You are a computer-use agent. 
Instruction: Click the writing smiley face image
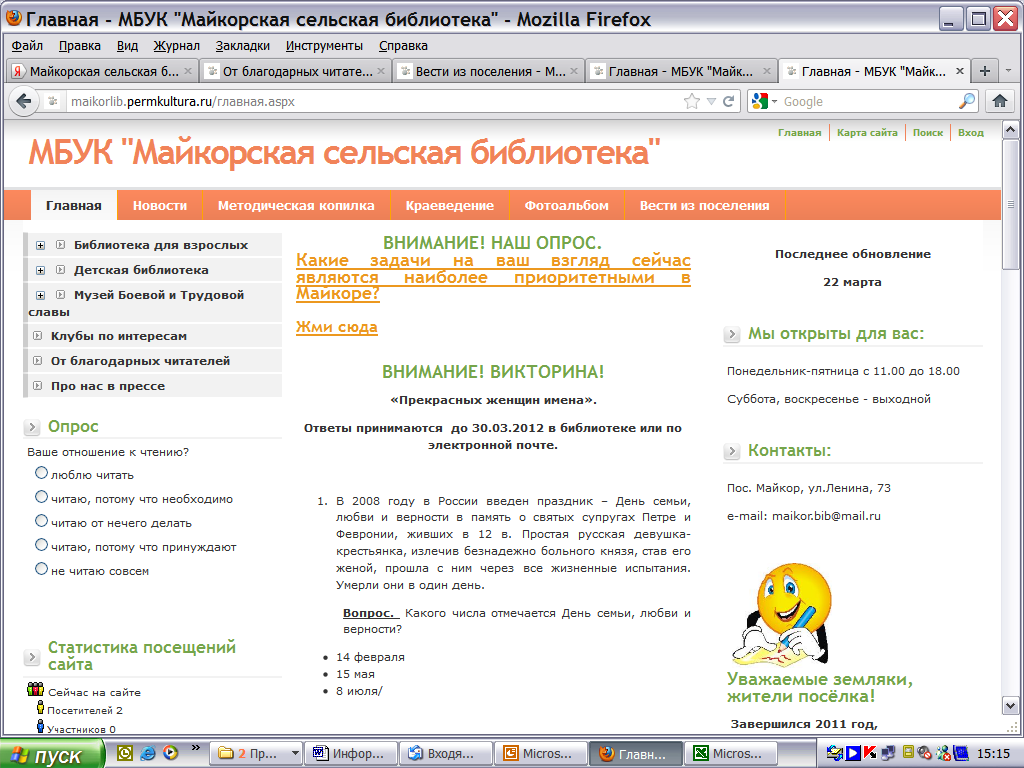click(781, 614)
